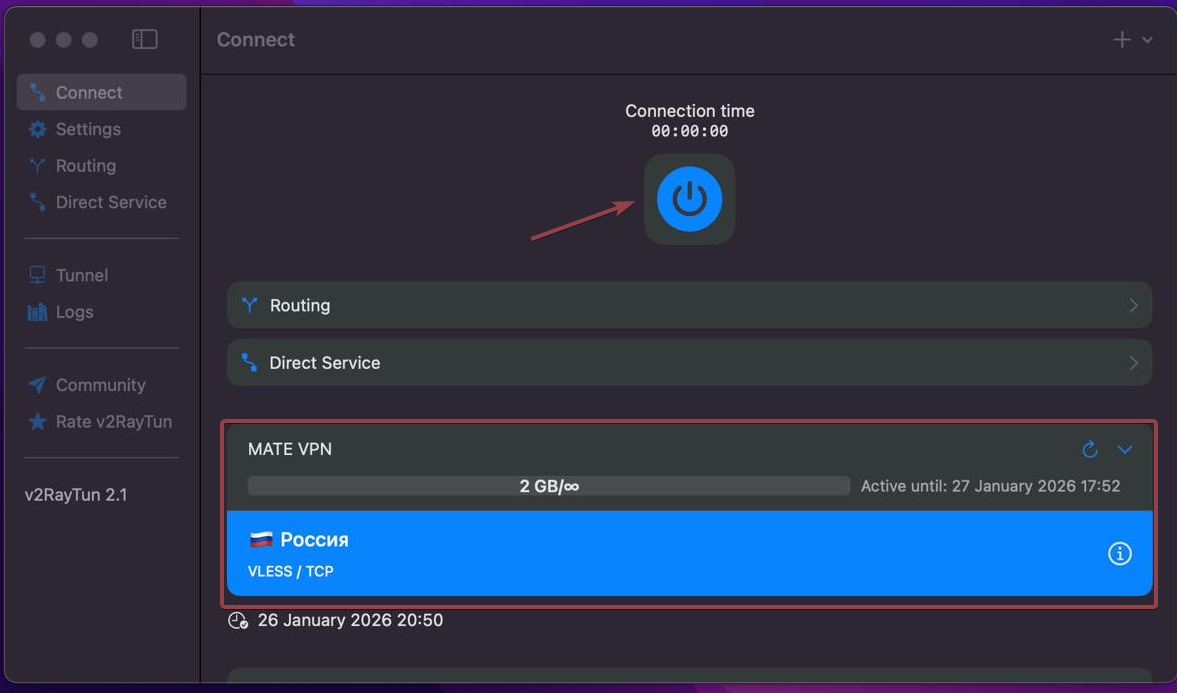Screen dimensions: 1177x693
Task: Refresh the MATE VPN subscription
Action: 1089,449
